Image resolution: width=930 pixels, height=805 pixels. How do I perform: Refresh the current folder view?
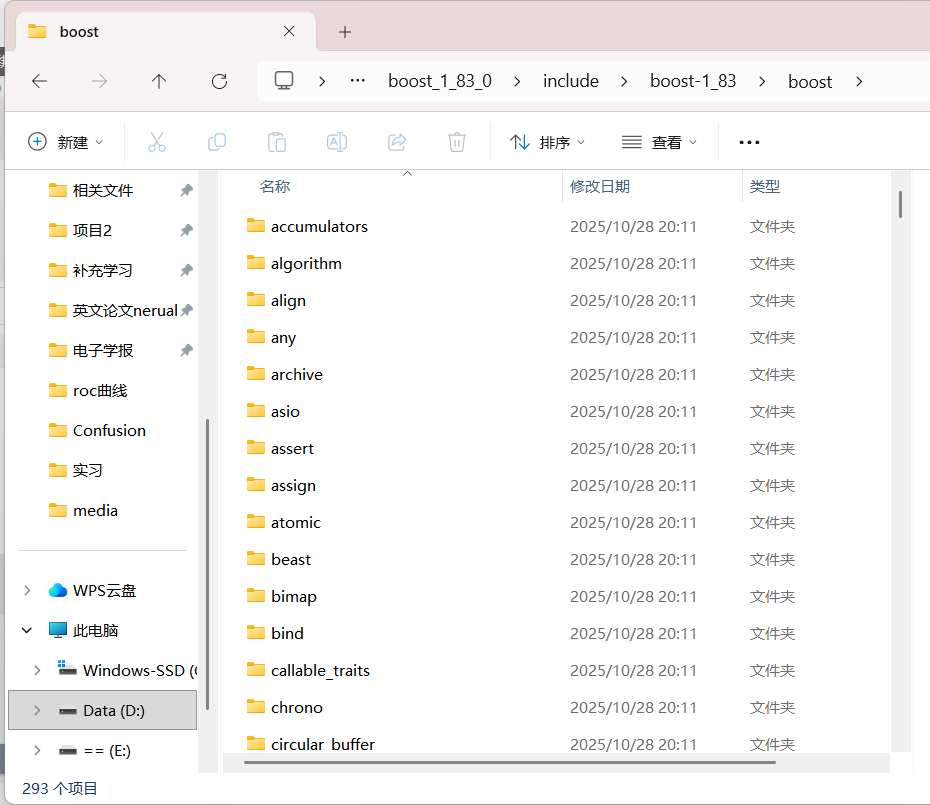coord(219,81)
